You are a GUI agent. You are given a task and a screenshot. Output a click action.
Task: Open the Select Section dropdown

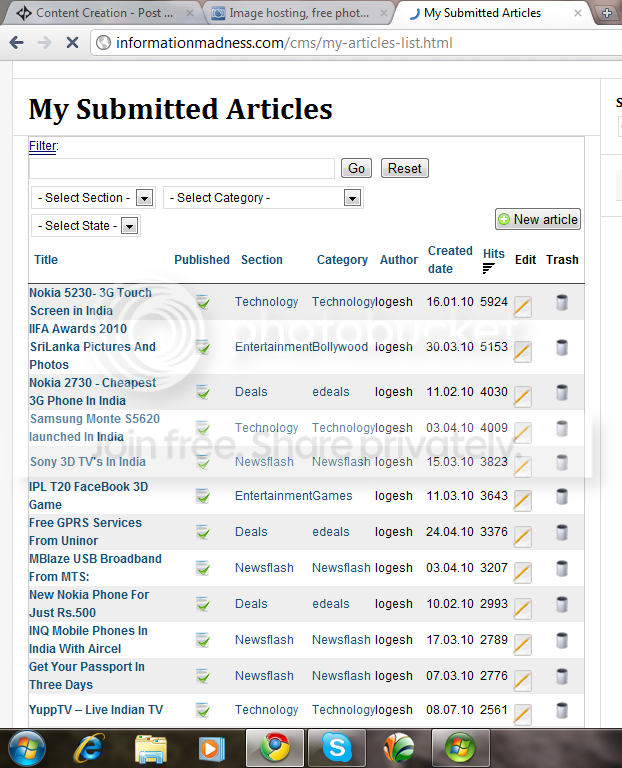(x=94, y=198)
